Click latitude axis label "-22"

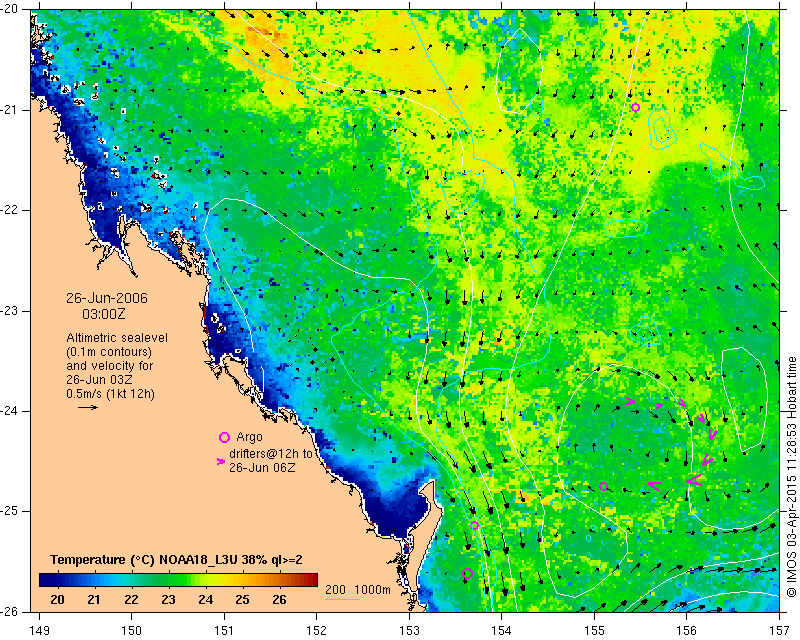point(10,210)
